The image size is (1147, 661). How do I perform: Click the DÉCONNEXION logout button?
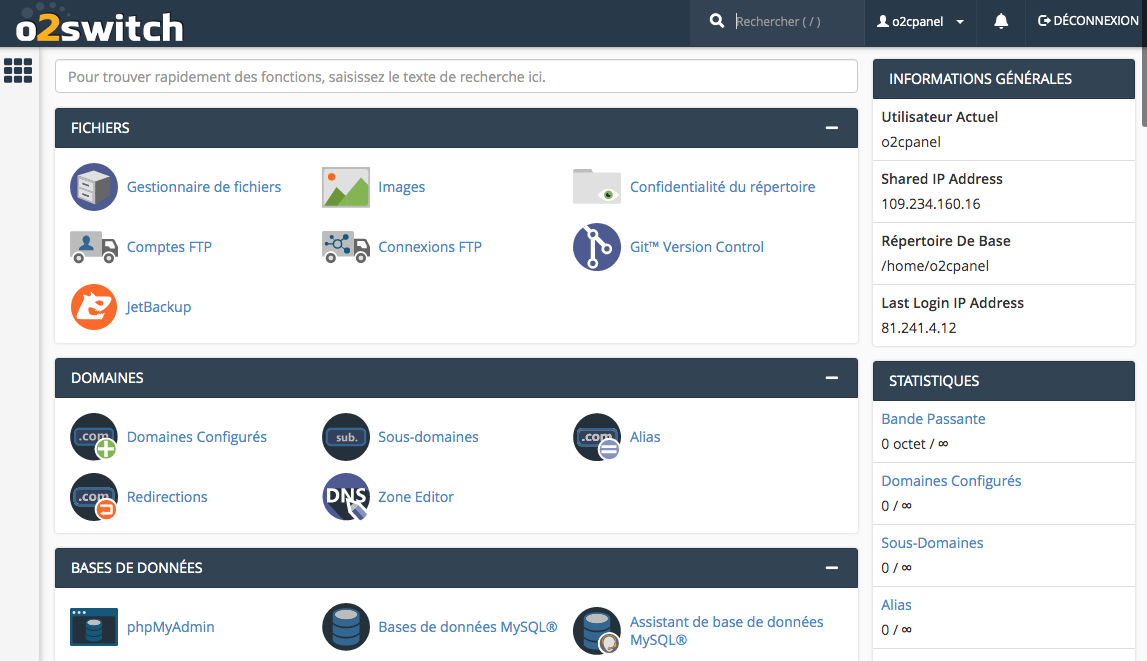(1088, 21)
